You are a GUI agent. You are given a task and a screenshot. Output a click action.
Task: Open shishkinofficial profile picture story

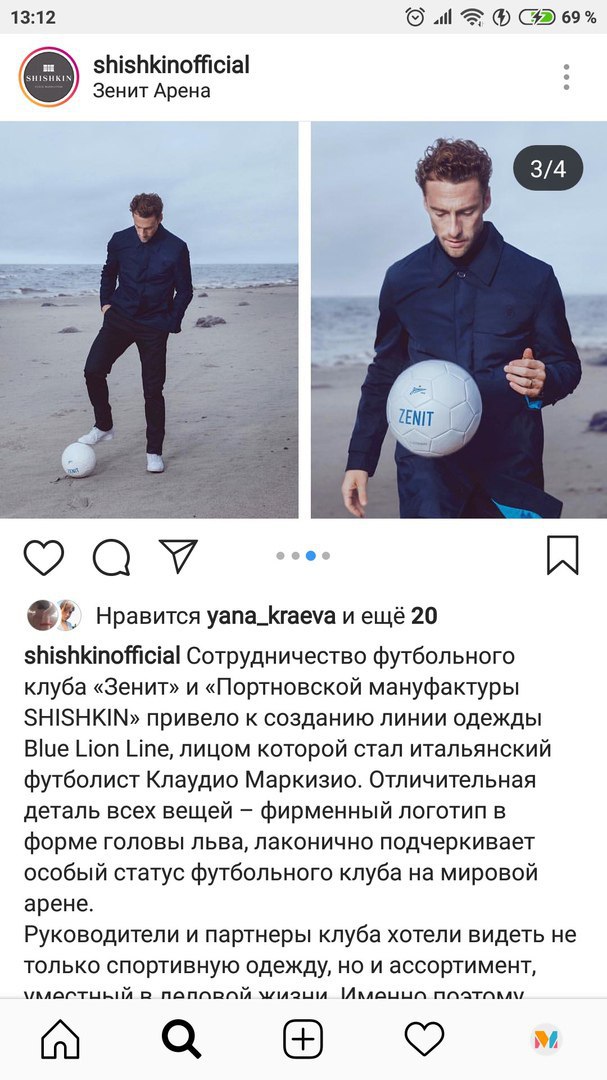click(x=49, y=77)
